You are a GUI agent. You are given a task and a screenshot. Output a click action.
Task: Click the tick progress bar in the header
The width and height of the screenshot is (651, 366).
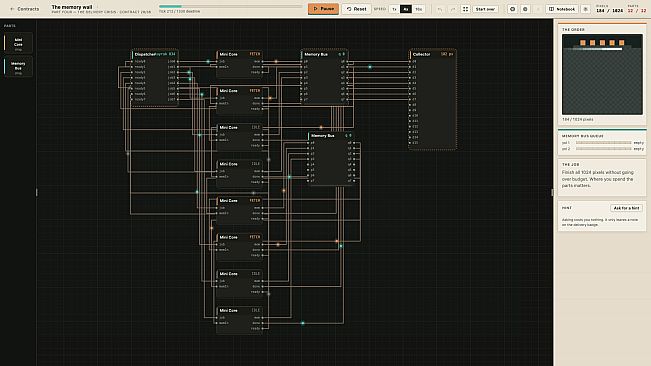(230, 7)
